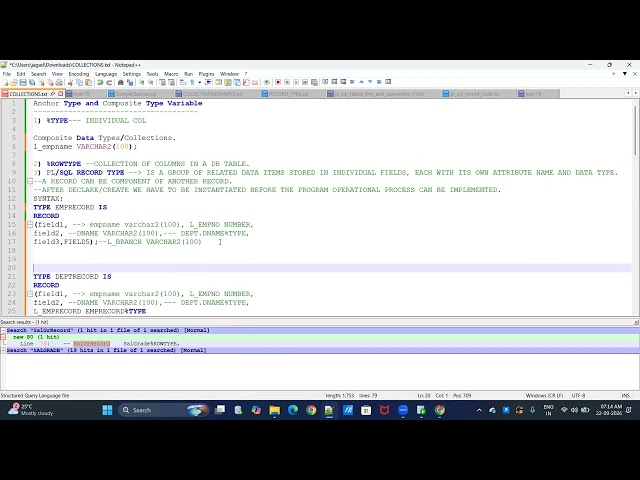Click the Print toolbar icon
The image size is (640, 480).
(59, 82)
